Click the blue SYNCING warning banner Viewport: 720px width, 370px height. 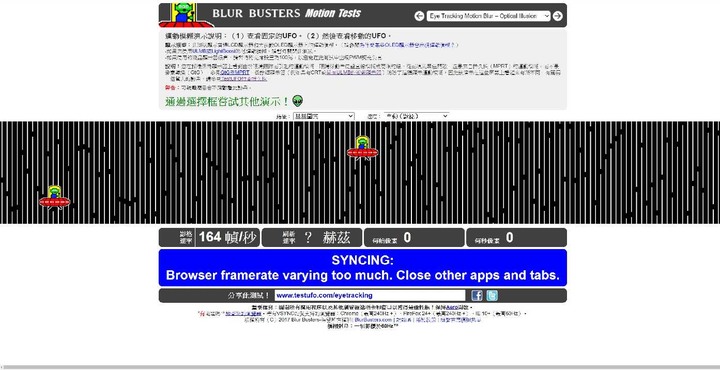point(363,268)
